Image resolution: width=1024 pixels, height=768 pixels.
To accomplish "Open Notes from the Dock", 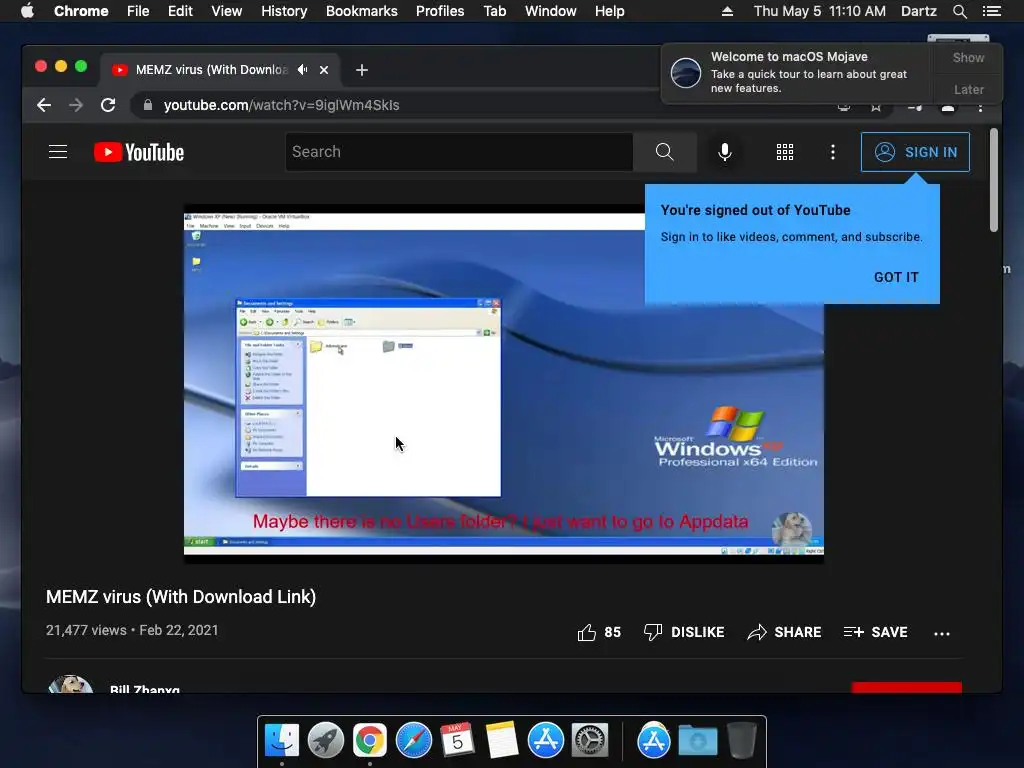I will point(502,741).
